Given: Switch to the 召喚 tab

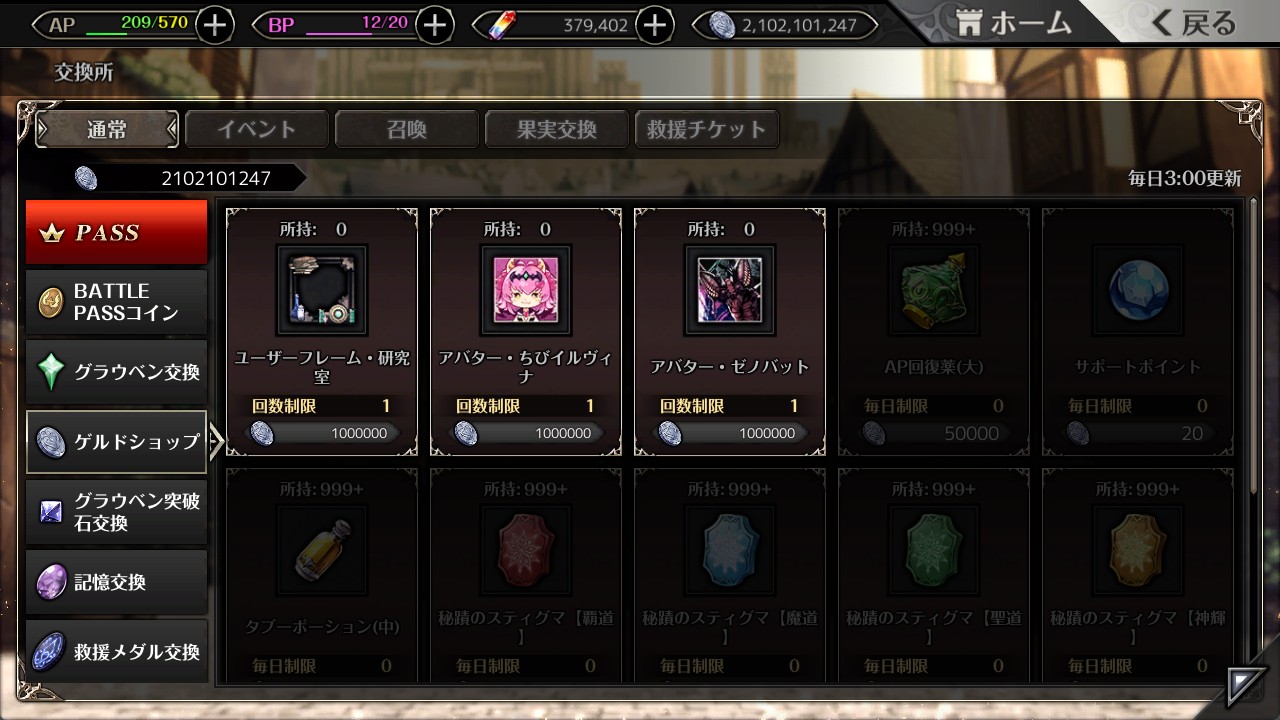Looking at the screenshot, I should (x=407, y=129).
